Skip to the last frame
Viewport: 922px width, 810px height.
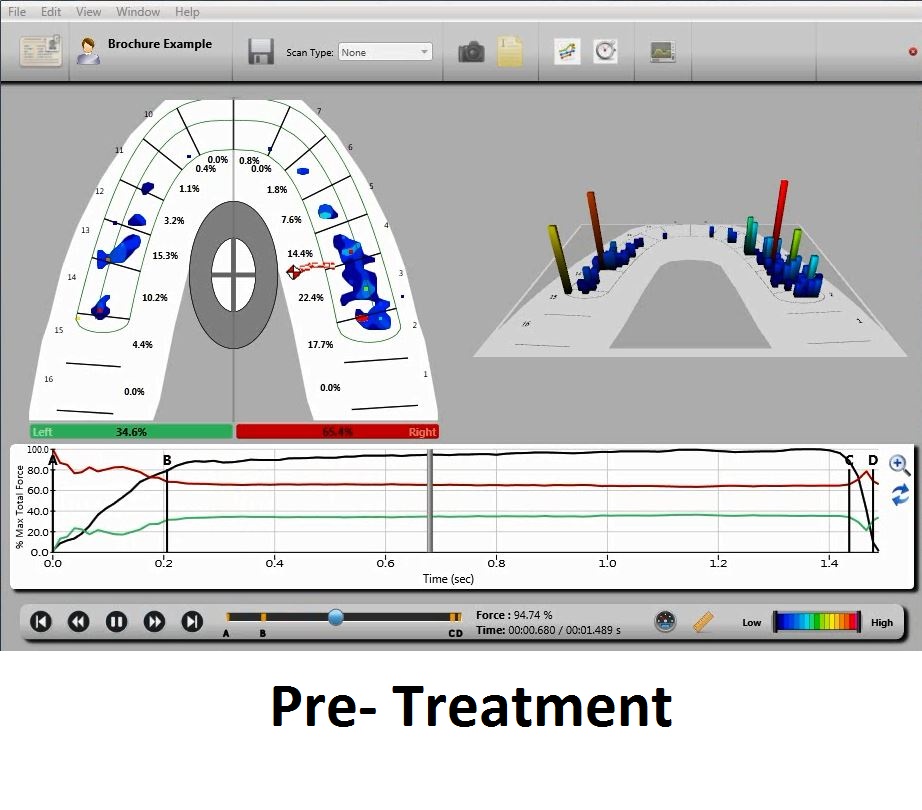click(192, 622)
